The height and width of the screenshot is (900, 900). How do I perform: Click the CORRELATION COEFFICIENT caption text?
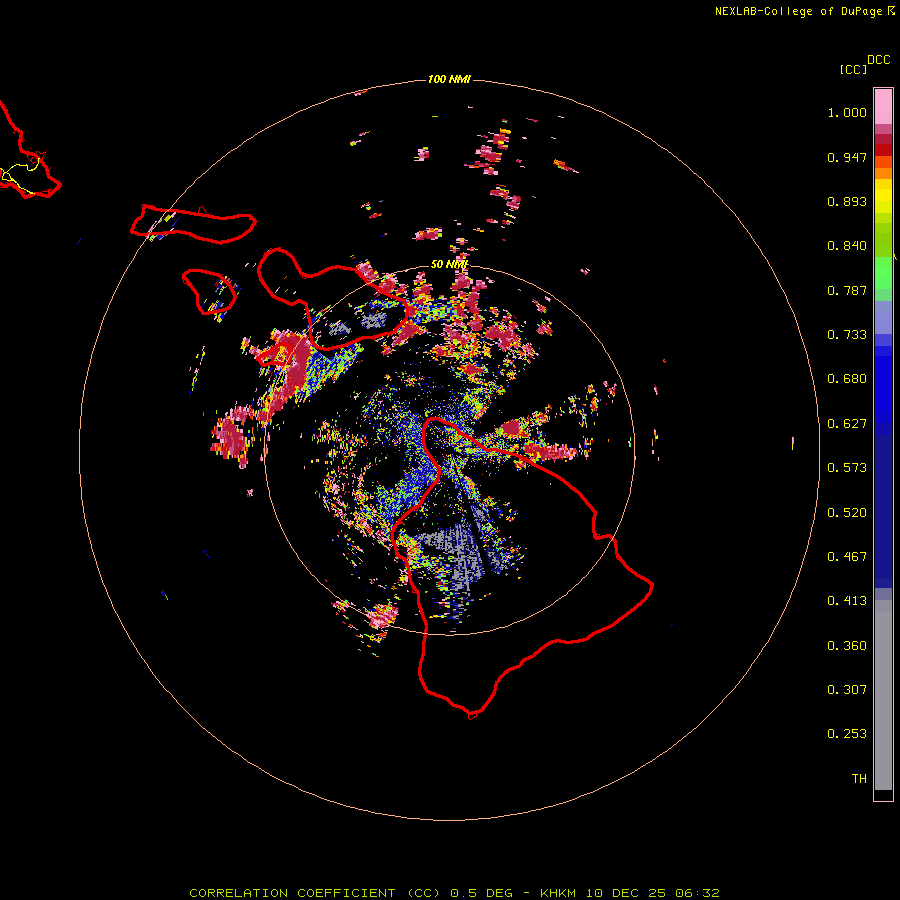[x=292, y=893]
